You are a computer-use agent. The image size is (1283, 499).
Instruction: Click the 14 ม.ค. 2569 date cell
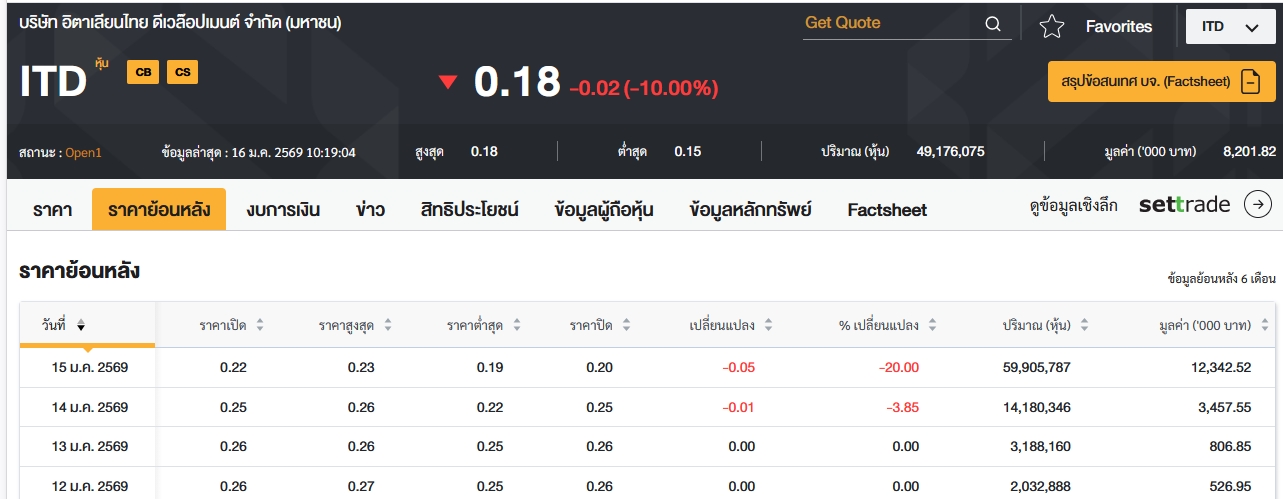coord(90,407)
